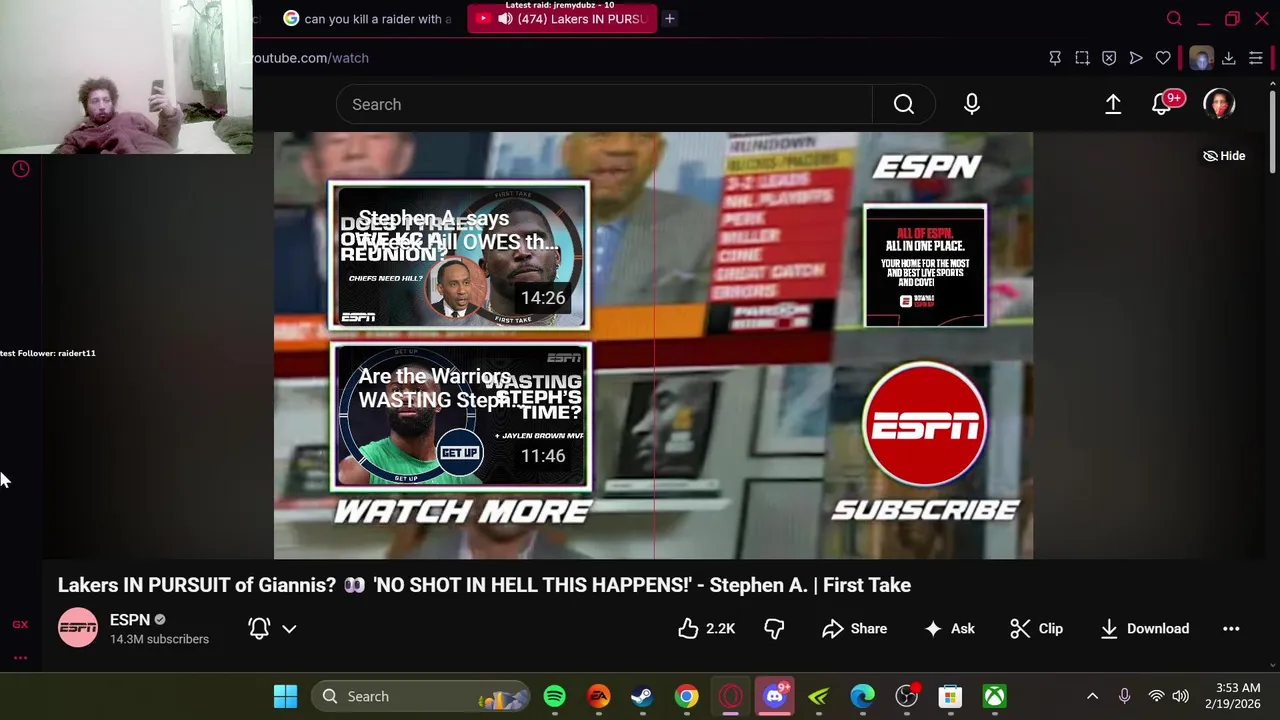Open the volume speaker tray icon
Image resolution: width=1280 pixels, height=720 pixels.
(x=1181, y=696)
